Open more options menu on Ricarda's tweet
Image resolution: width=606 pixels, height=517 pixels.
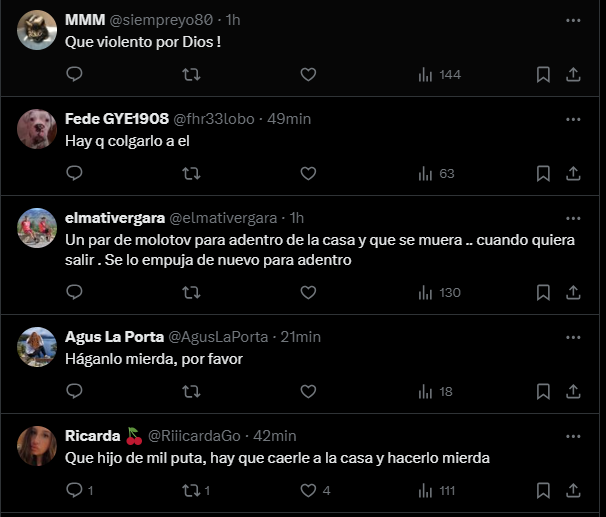pyautogui.click(x=573, y=435)
